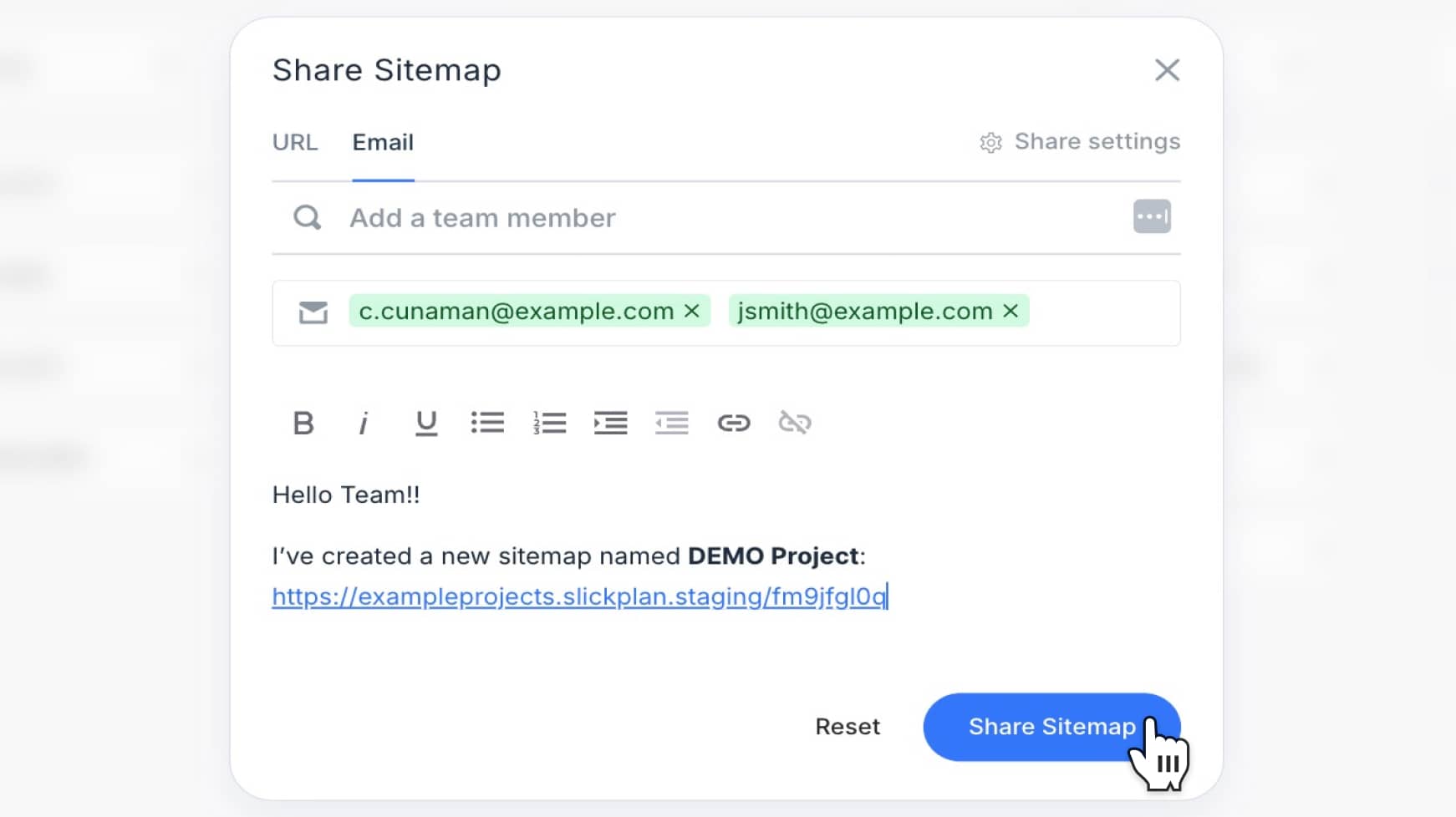Remove jsmith@example.com recipient
1456x817 pixels.
1011,311
